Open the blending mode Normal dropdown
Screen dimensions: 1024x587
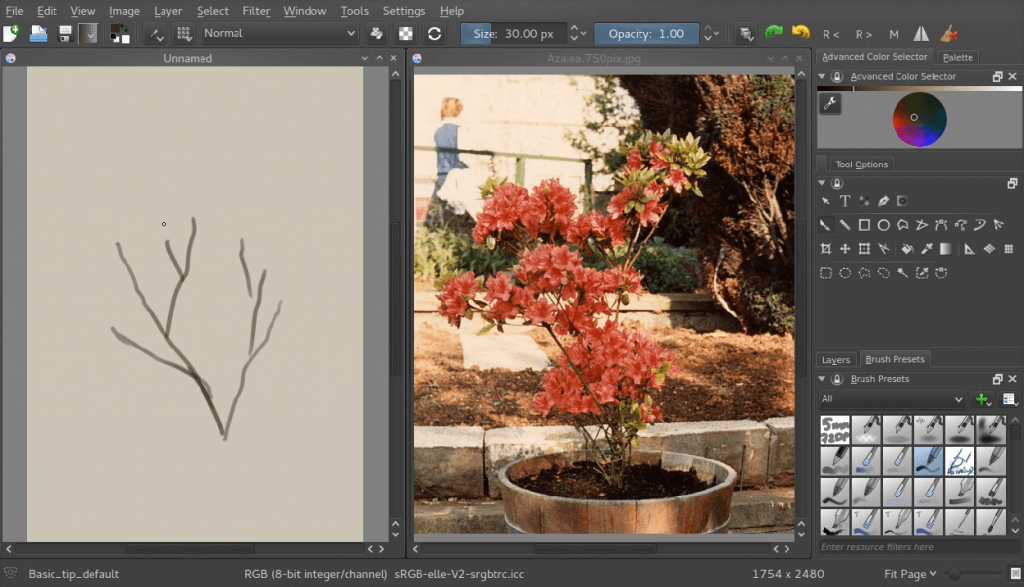tap(280, 33)
